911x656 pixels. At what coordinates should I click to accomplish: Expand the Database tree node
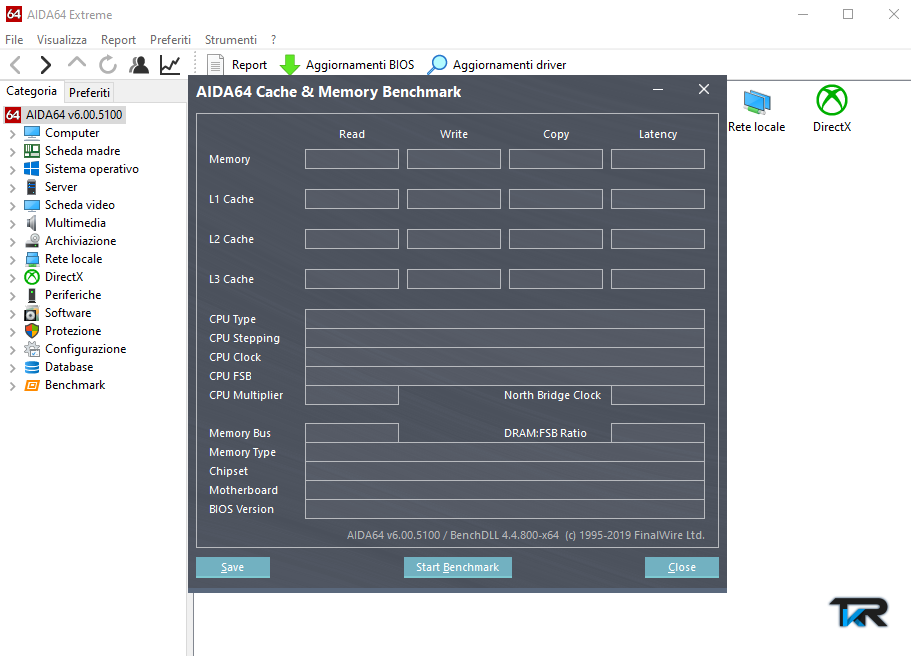[x=13, y=368]
